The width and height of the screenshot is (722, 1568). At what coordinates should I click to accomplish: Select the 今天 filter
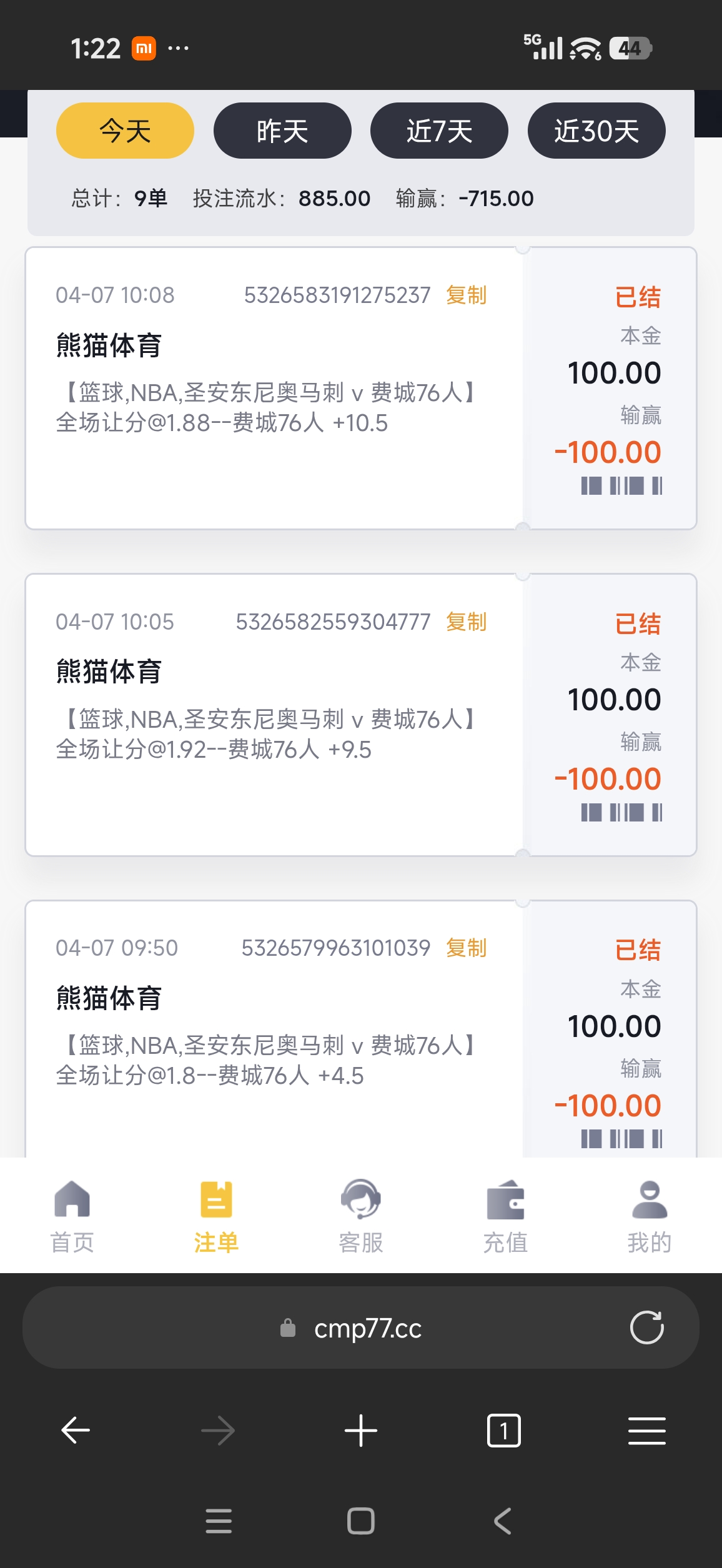125,131
